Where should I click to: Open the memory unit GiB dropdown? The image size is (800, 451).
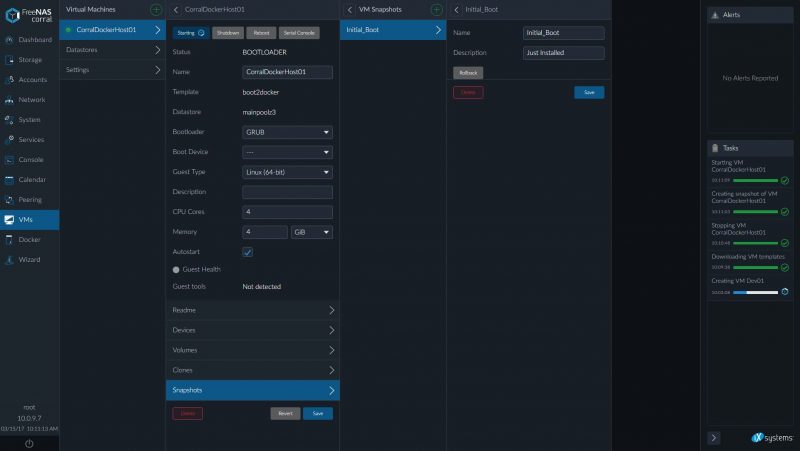point(311,232)
